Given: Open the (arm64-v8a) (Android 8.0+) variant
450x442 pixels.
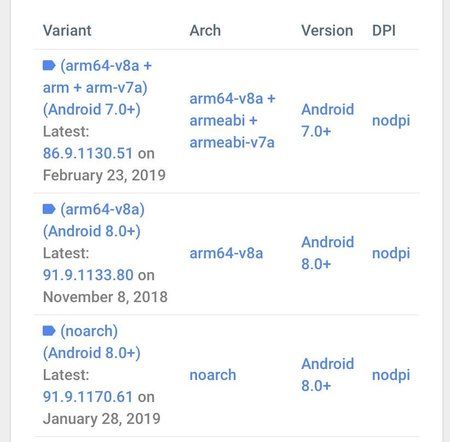Looking at the screenshot, I should (x=94, y=220).
